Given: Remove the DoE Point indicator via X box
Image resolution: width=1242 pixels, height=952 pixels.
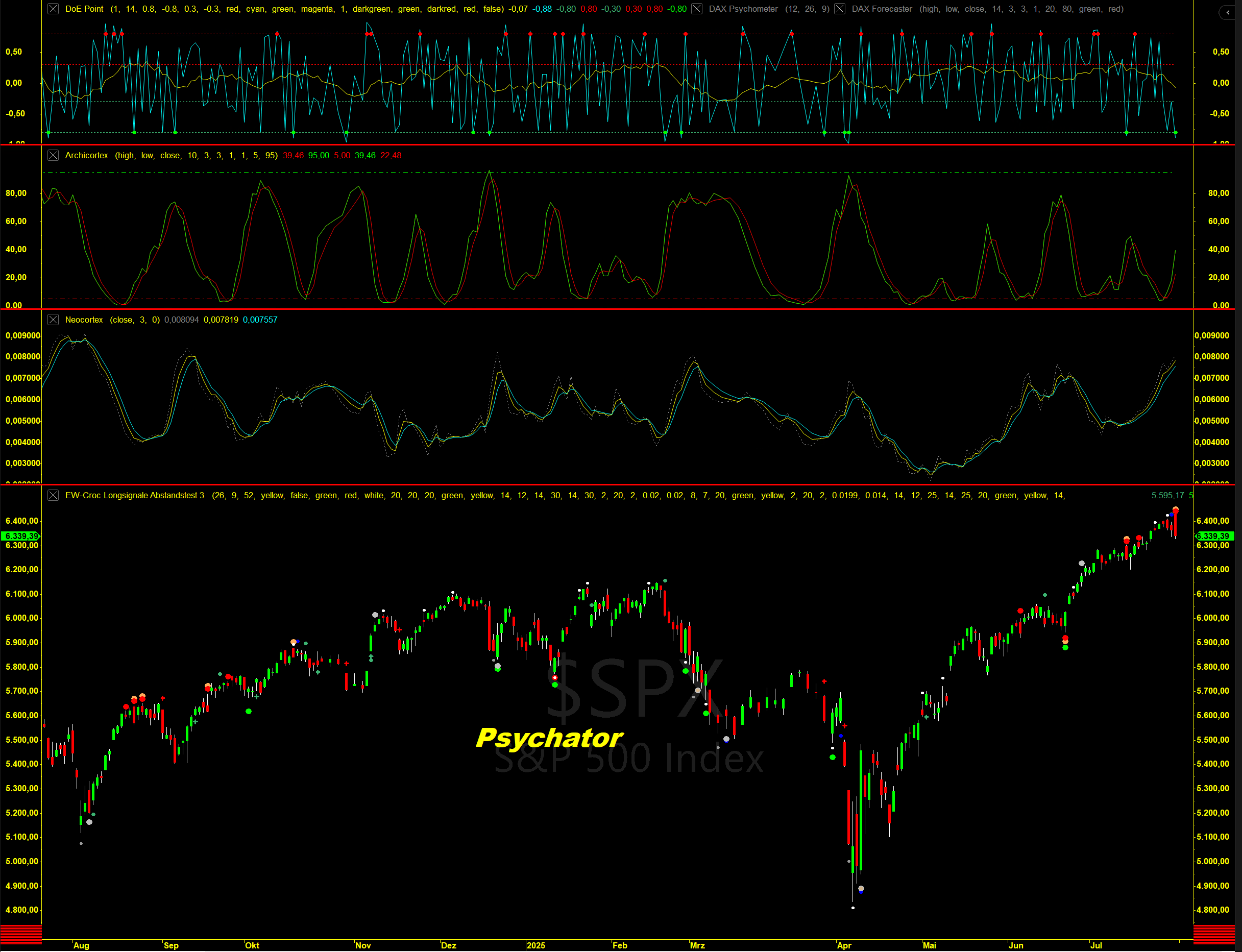Looking at the screenshot, I should [53, 9].
